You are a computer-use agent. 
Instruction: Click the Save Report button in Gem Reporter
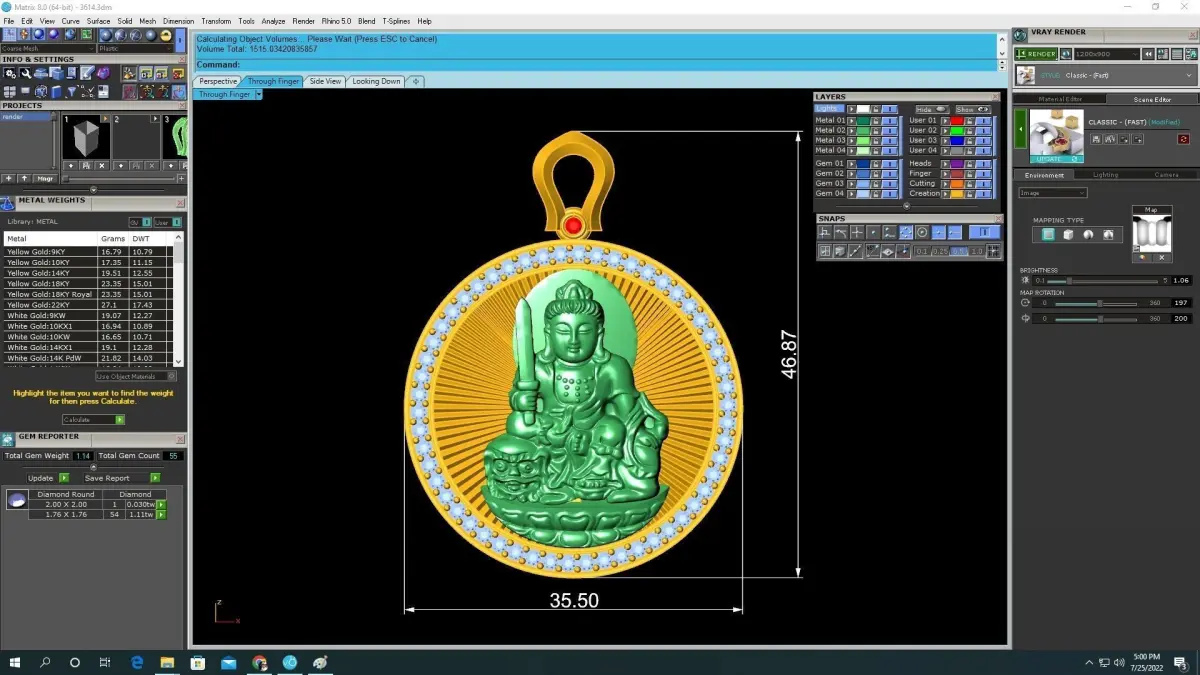[122, 478]
